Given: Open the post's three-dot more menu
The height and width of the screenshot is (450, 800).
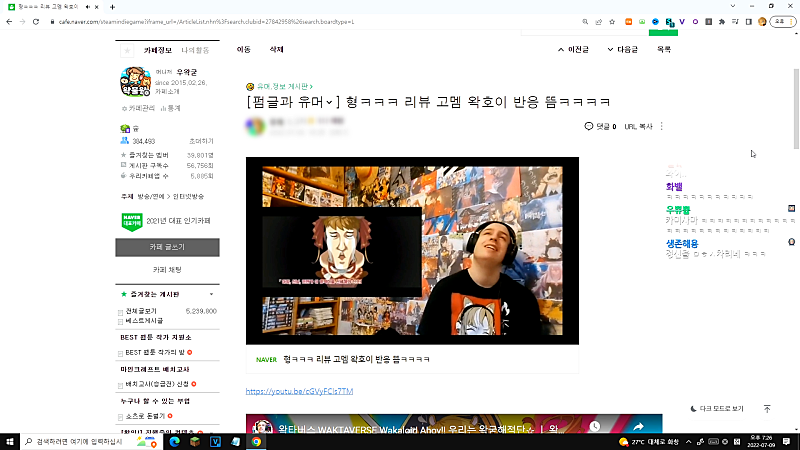Looking at the screenshot, I should pos(662,127).
